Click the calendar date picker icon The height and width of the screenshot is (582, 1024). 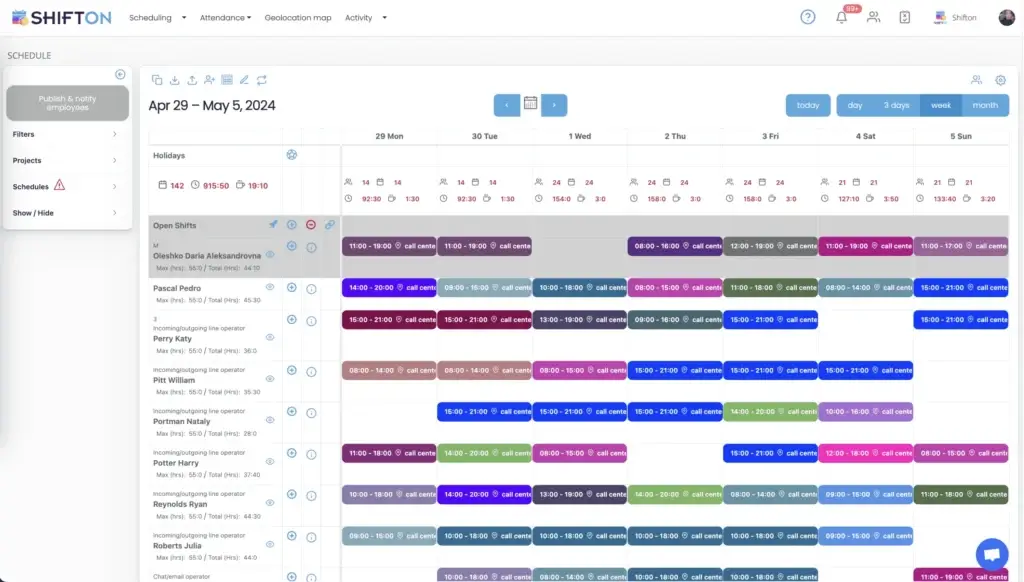[531, 104]
